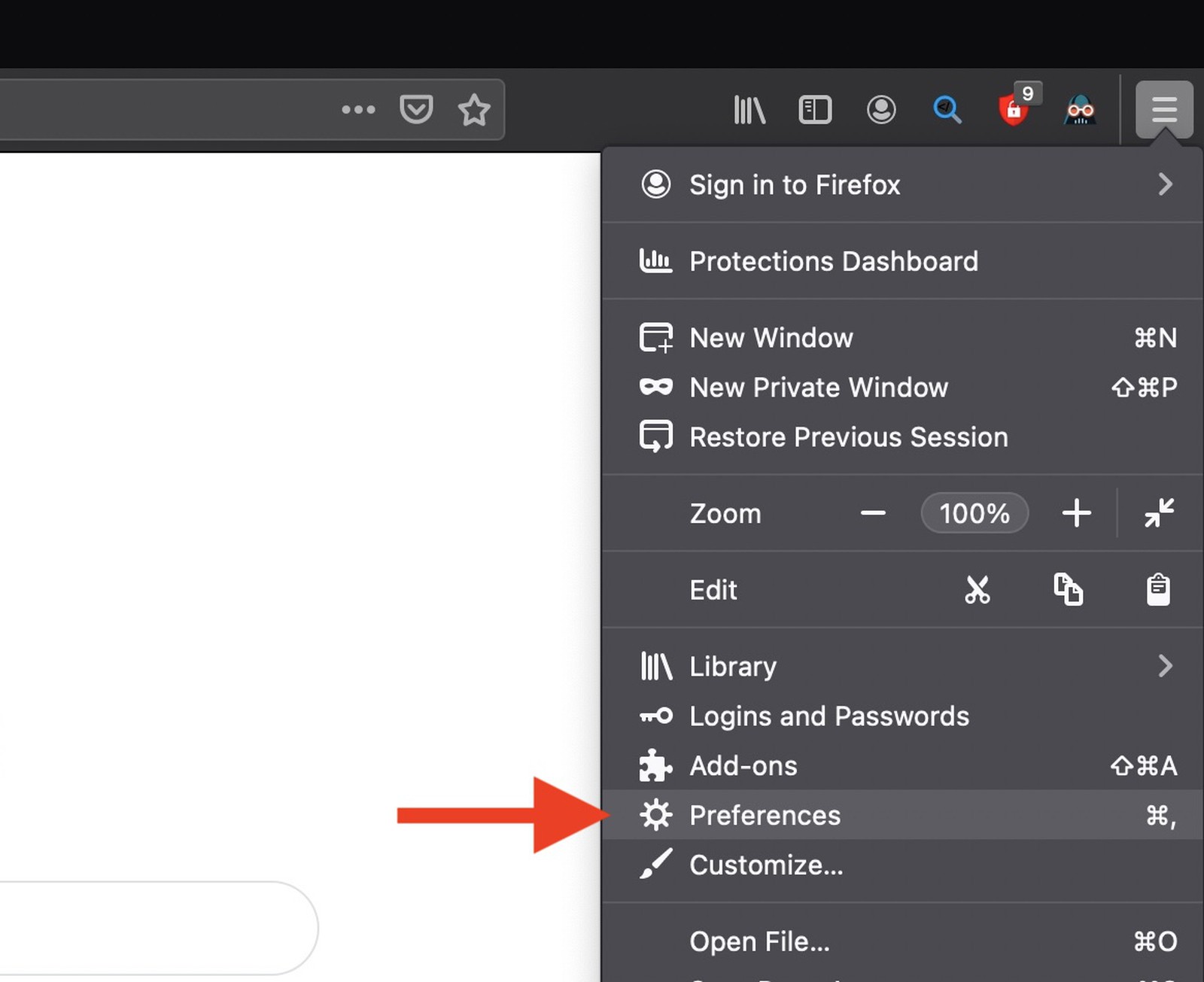Click the Zoom label text
The width and height of the screenshot is (1204, 982).
[x=725, y=514]
